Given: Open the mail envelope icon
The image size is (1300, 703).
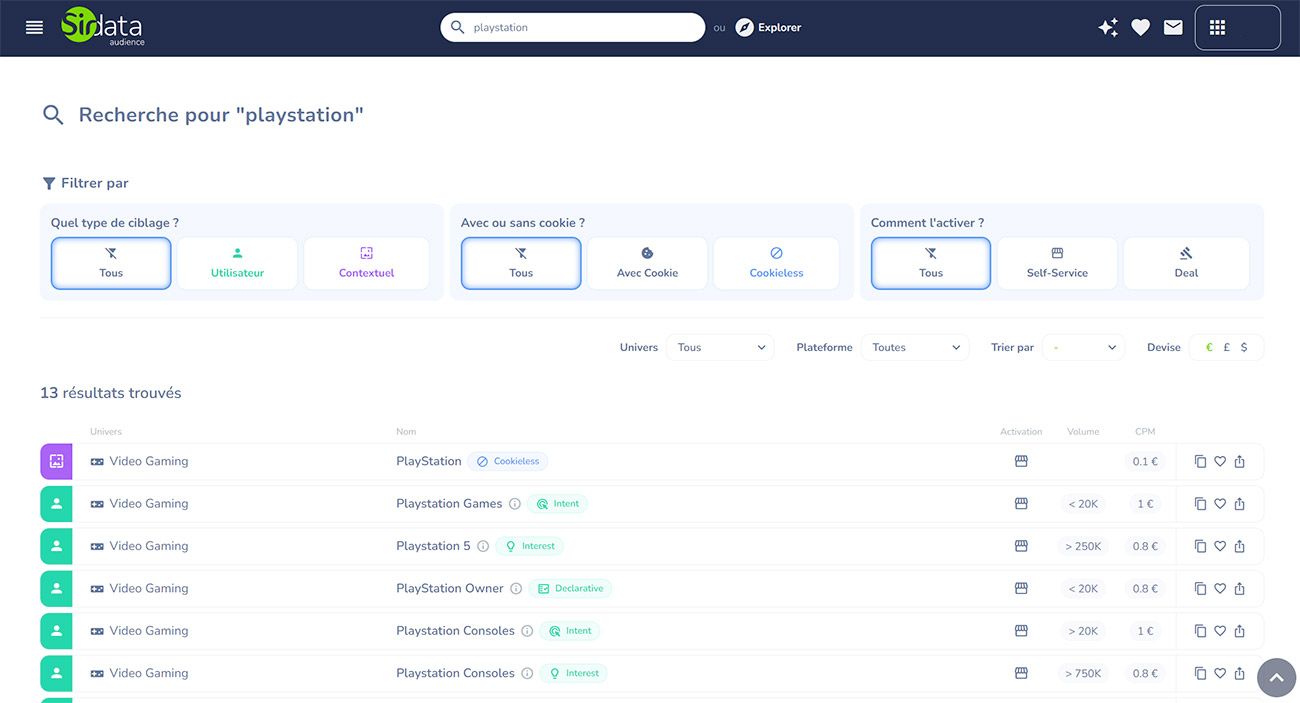Looking at the screenshot, I should tap(1173, 28).
